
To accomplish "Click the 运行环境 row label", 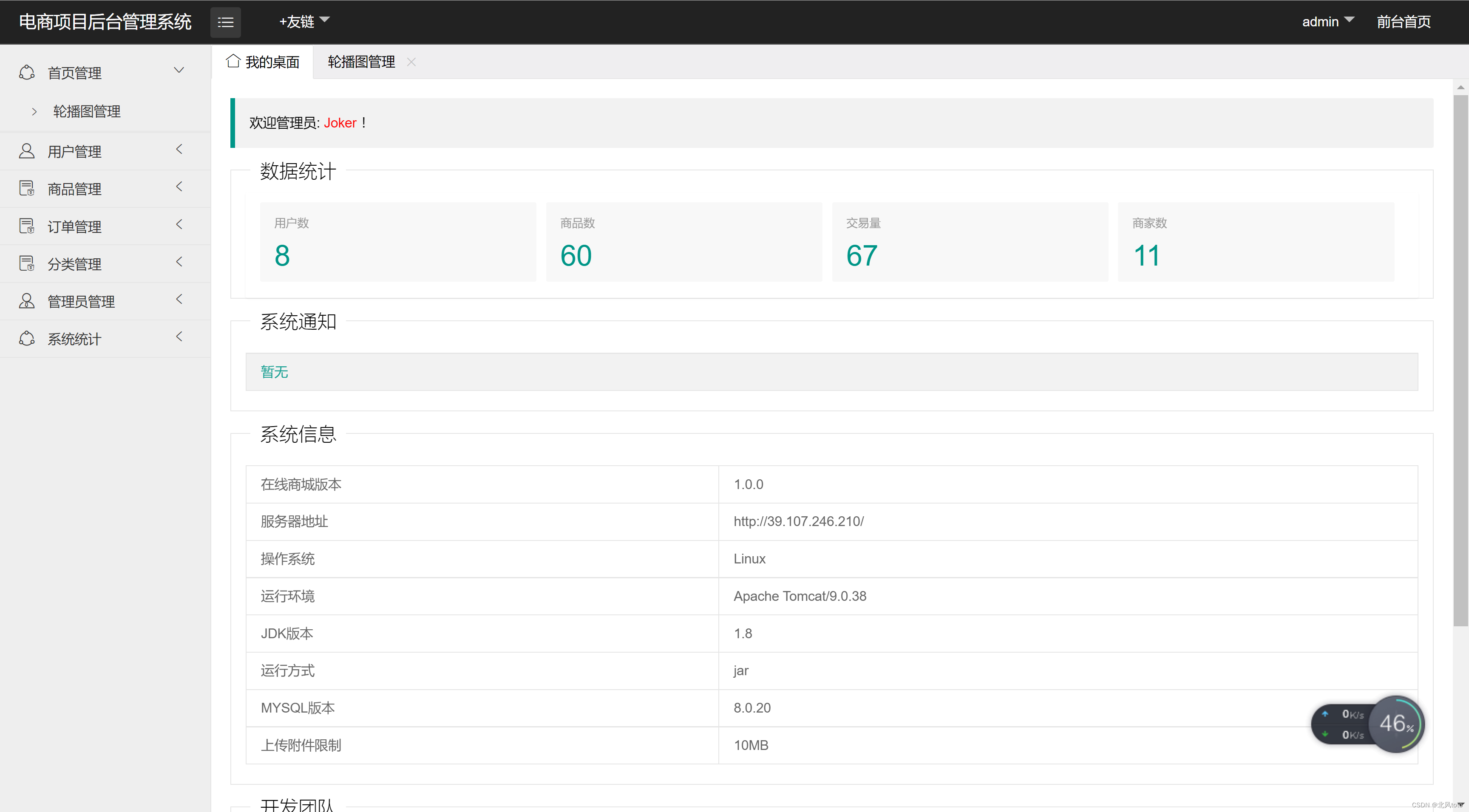I will coord(287,596).
